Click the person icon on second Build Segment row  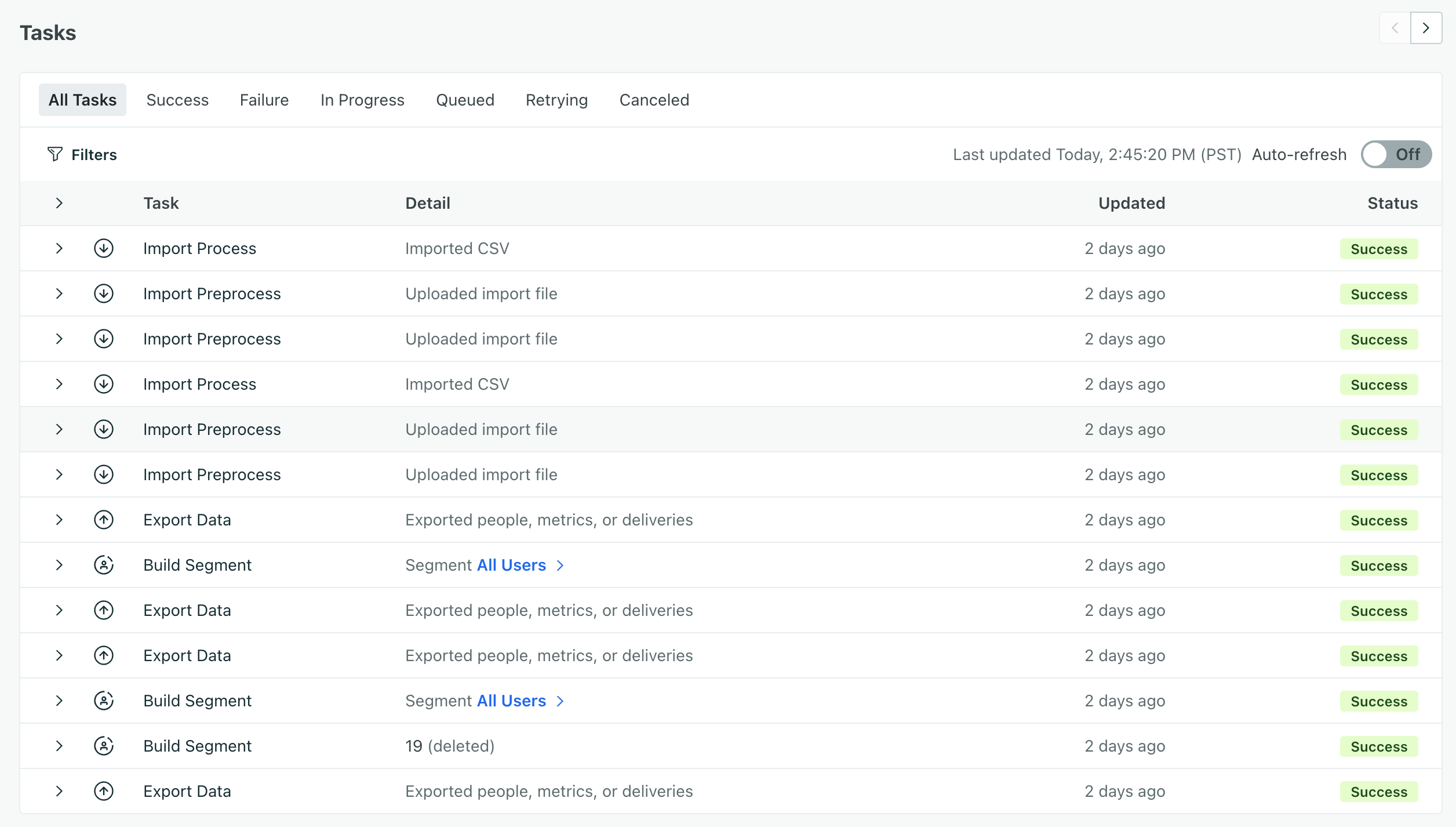click(103, 701)
